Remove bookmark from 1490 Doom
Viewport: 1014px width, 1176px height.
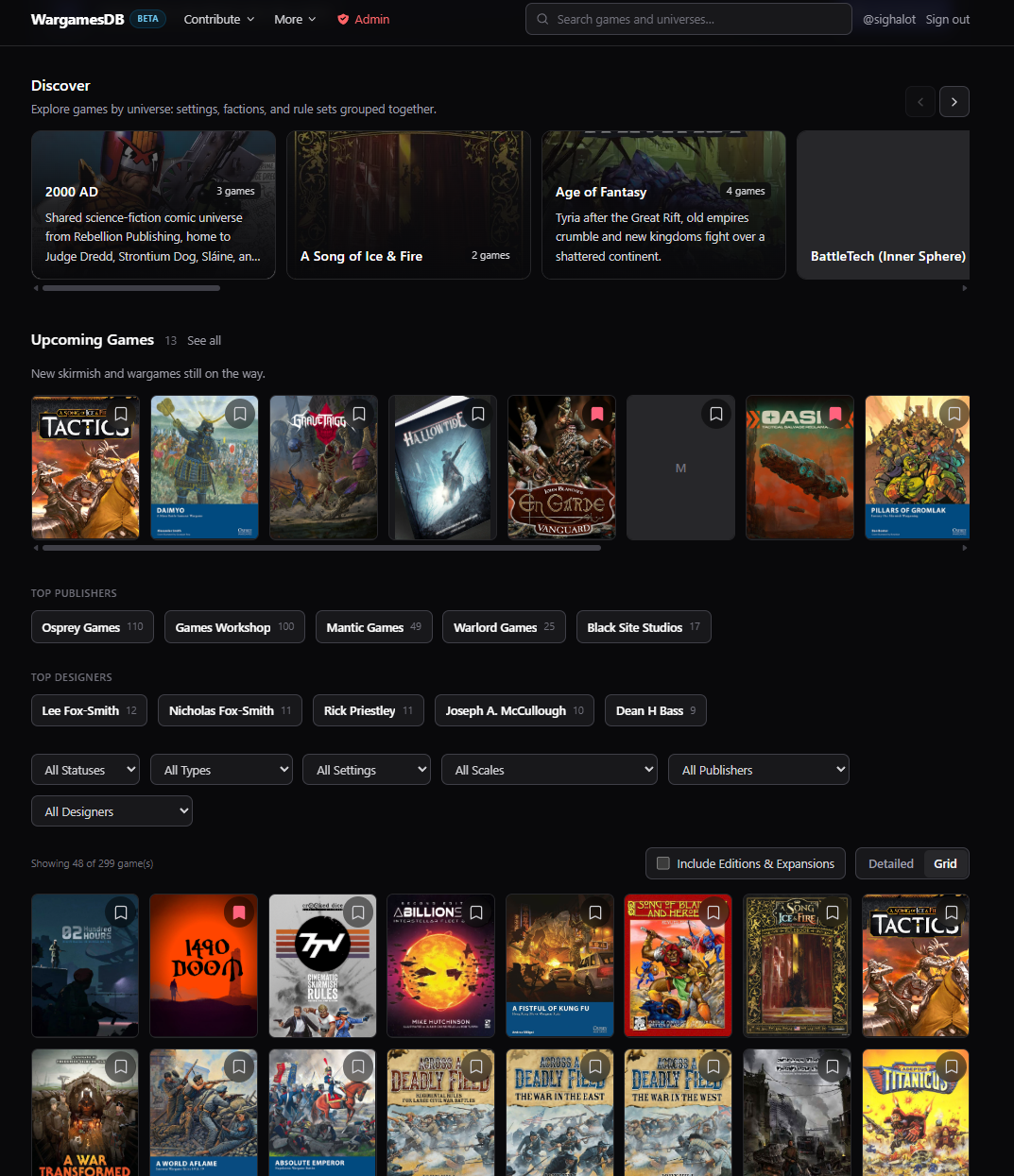(x=239, y=912)
